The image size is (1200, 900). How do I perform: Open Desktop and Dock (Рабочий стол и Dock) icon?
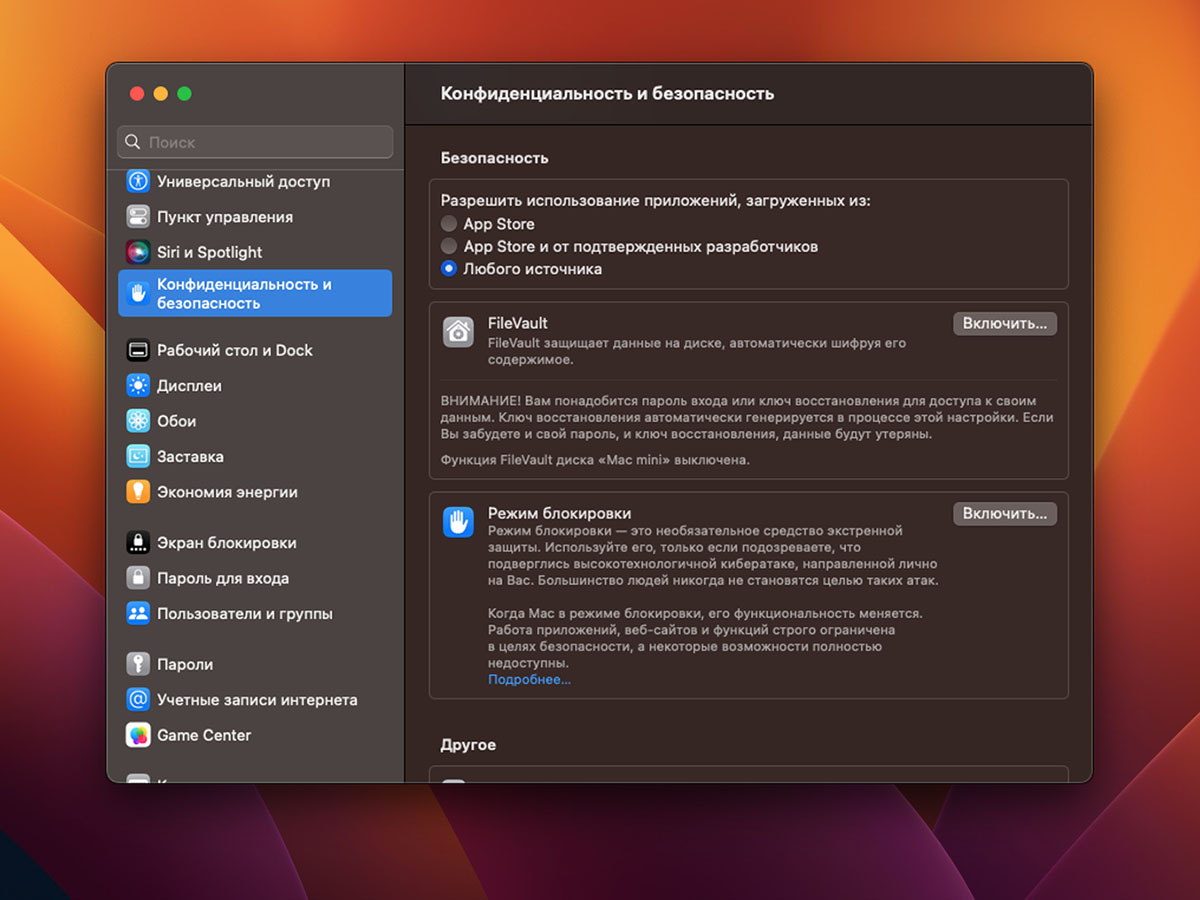(x=138, y=350)
